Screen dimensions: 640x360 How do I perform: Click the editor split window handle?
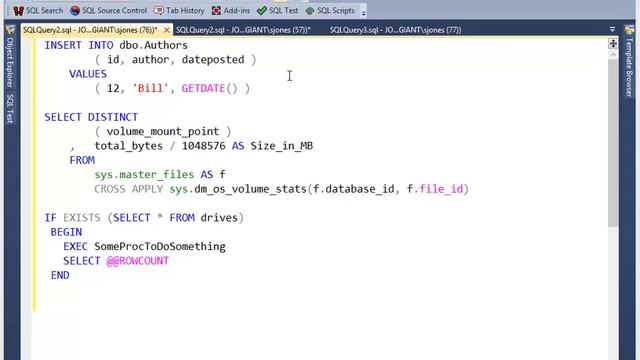[x=613, y=43]
